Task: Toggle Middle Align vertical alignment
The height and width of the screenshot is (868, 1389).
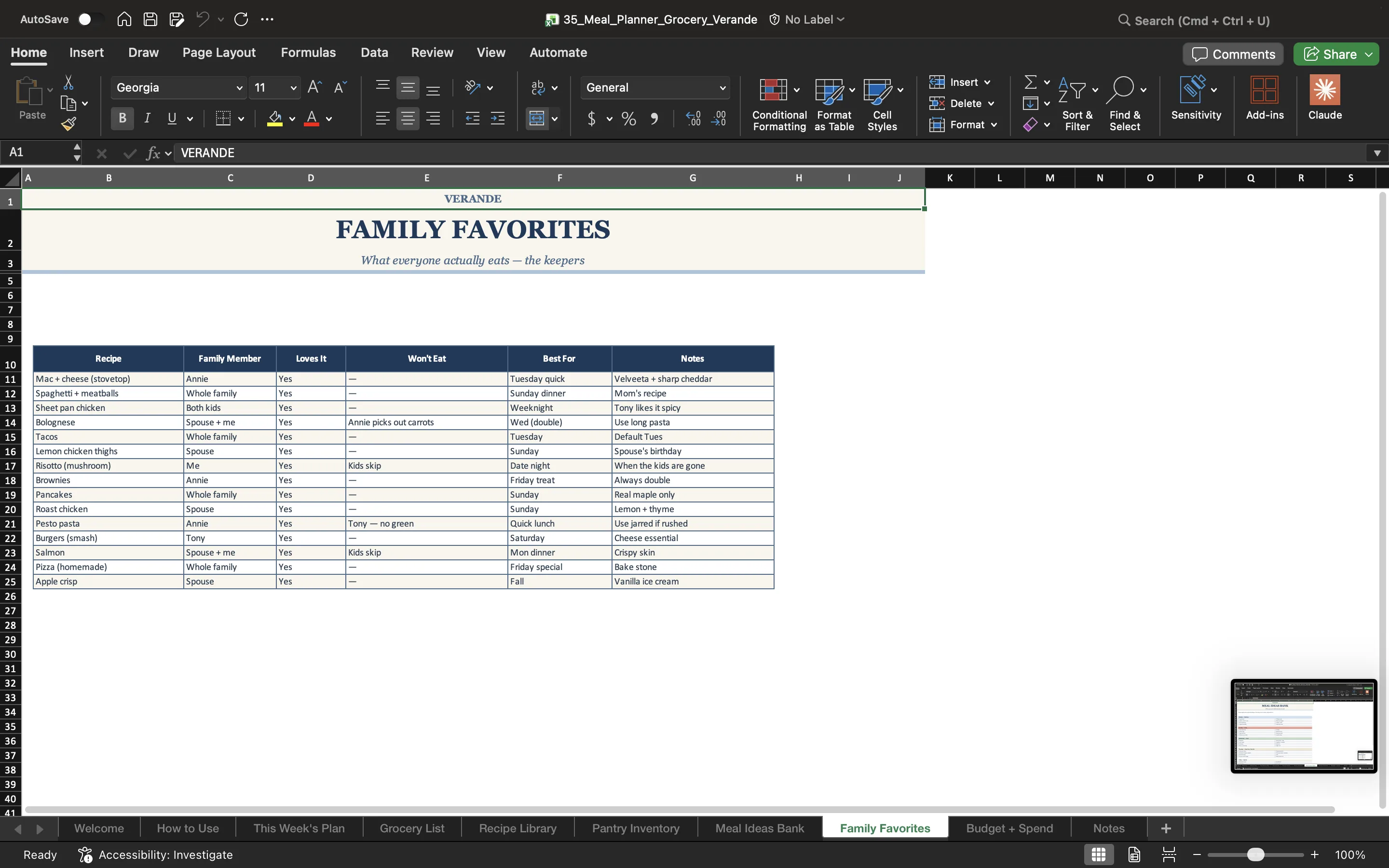Action: pyautogui.click(x=408, y=87)
